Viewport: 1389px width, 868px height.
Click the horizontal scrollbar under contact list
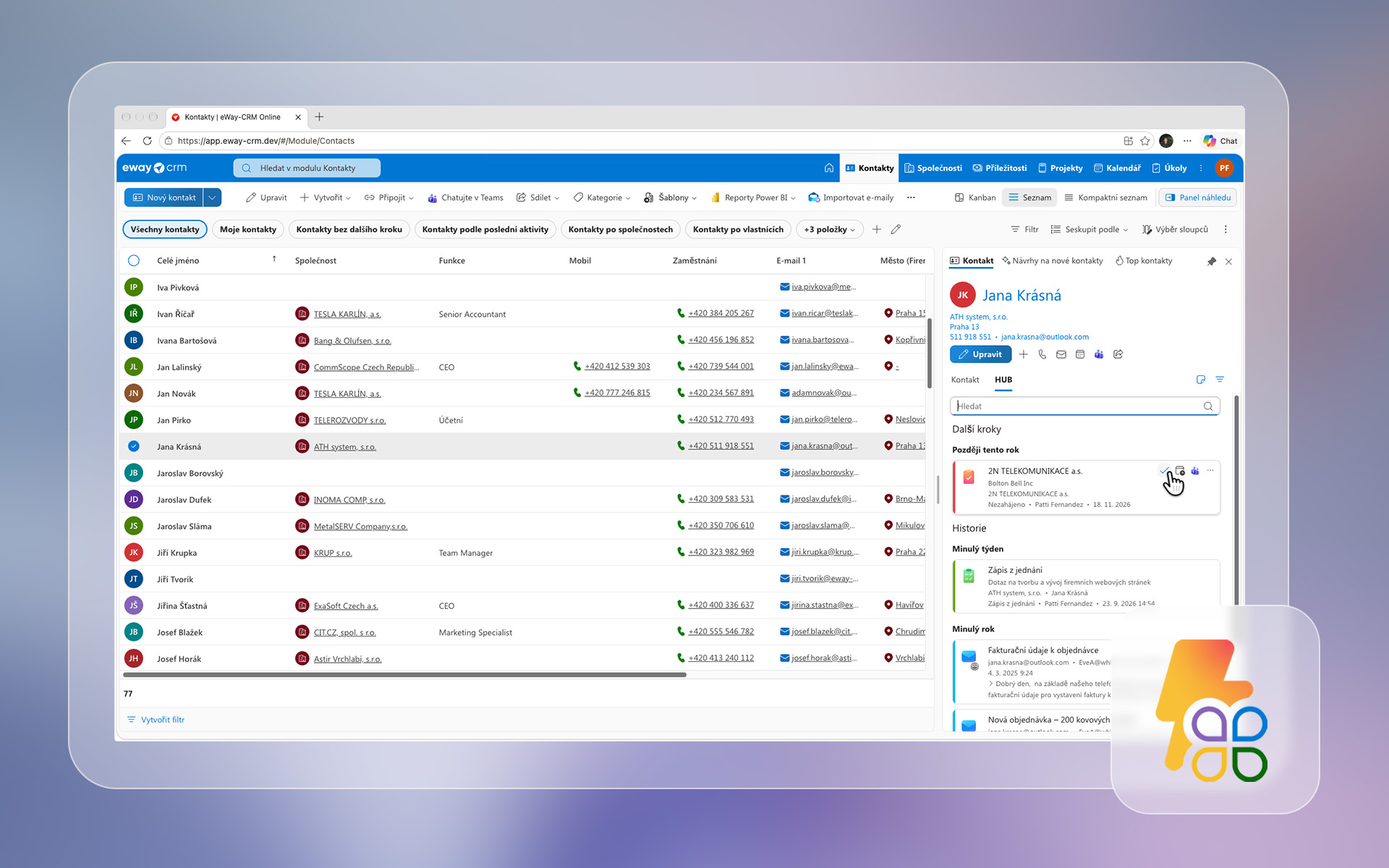tap(404, 675)
